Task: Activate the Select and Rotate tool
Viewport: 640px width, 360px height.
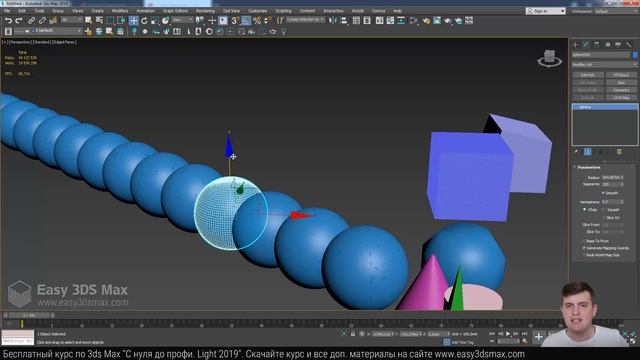Action: point(144,20)
